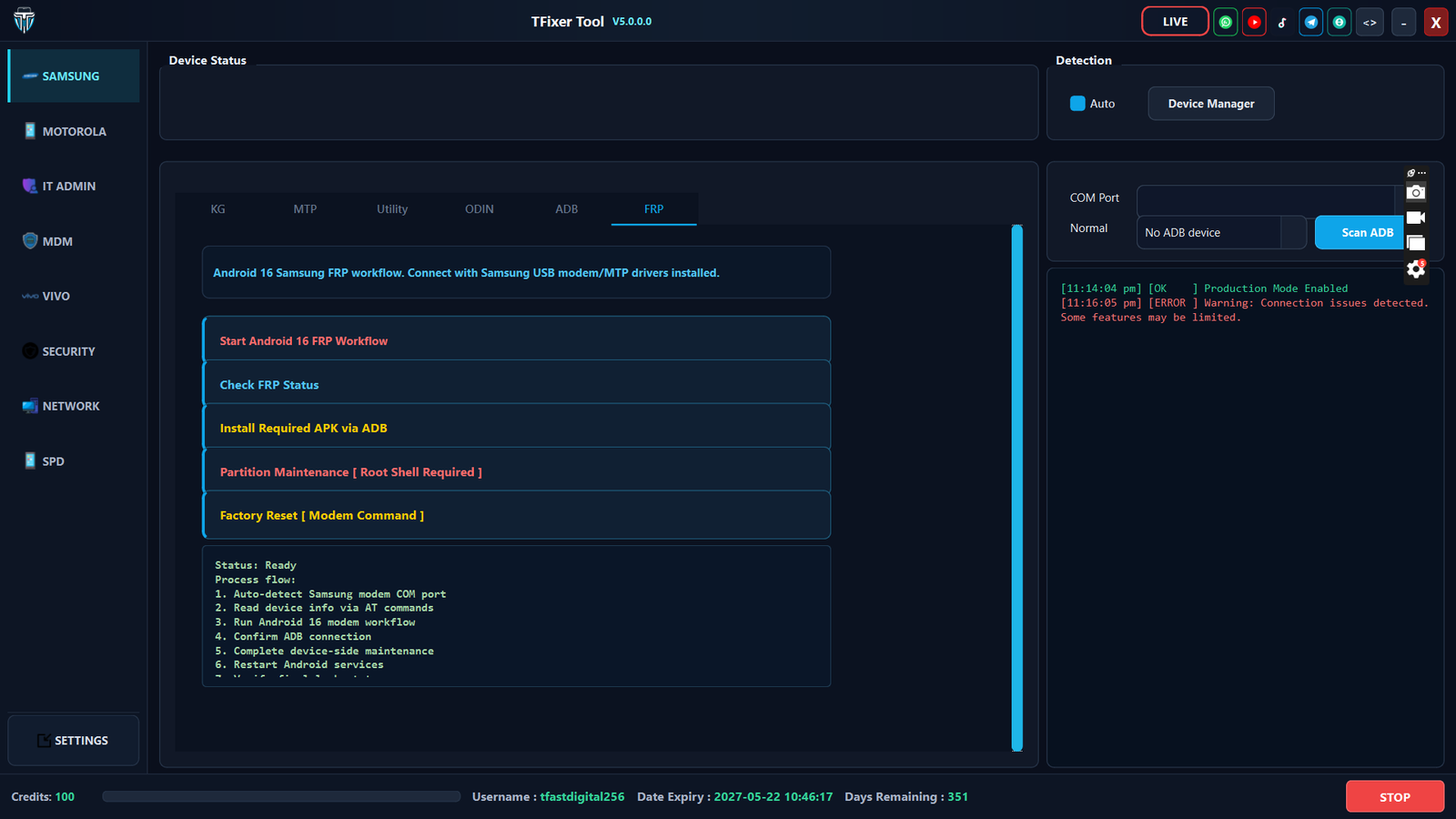Click the 'Production Mode Enabled' log line
This screenshot has width=1456, height=819.
click(x=1204, y=288)
